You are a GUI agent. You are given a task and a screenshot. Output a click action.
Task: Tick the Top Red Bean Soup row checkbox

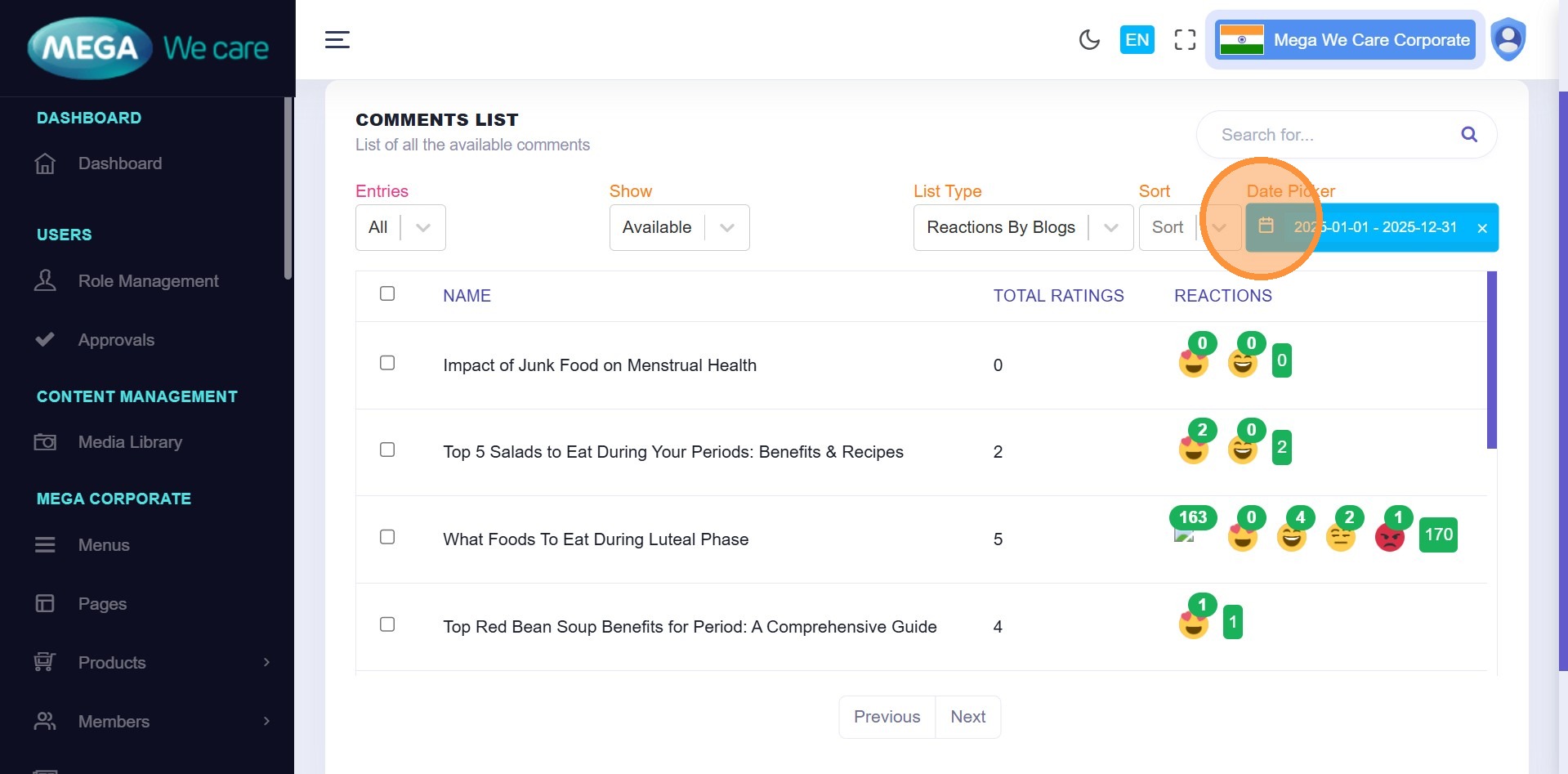387,624
